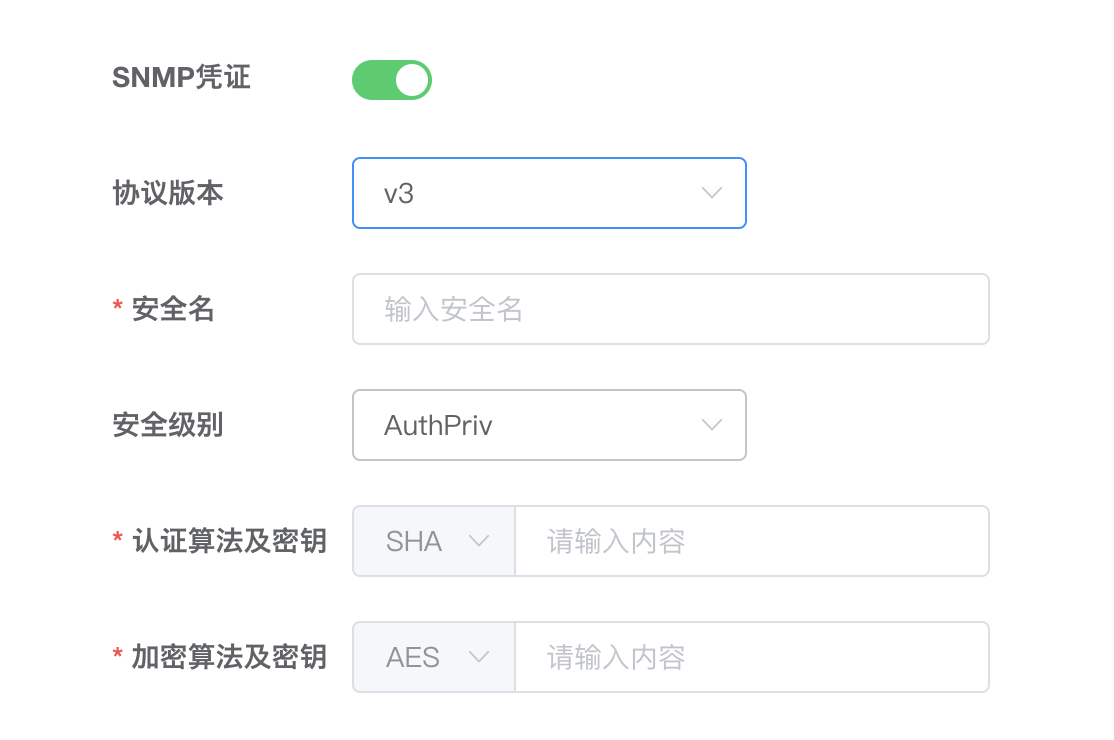Click the 加密算法及密钥 label
Viewport: 1114px width, 740px height.
coord(229,657)
